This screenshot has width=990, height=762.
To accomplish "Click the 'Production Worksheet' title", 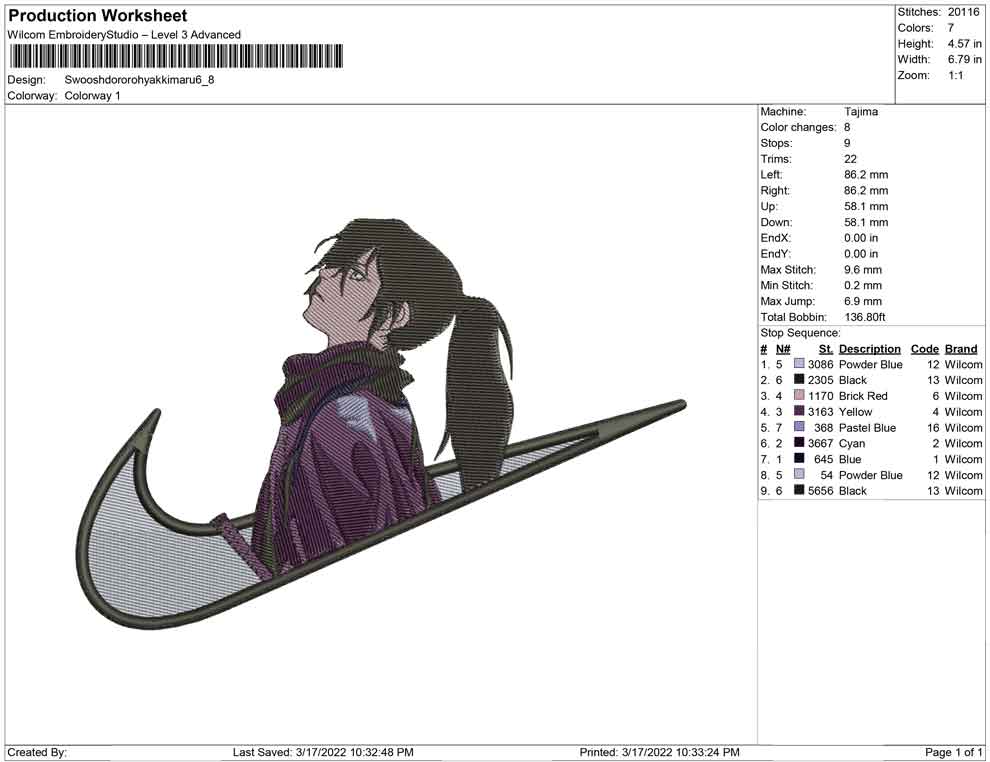I will click(97, 16).
